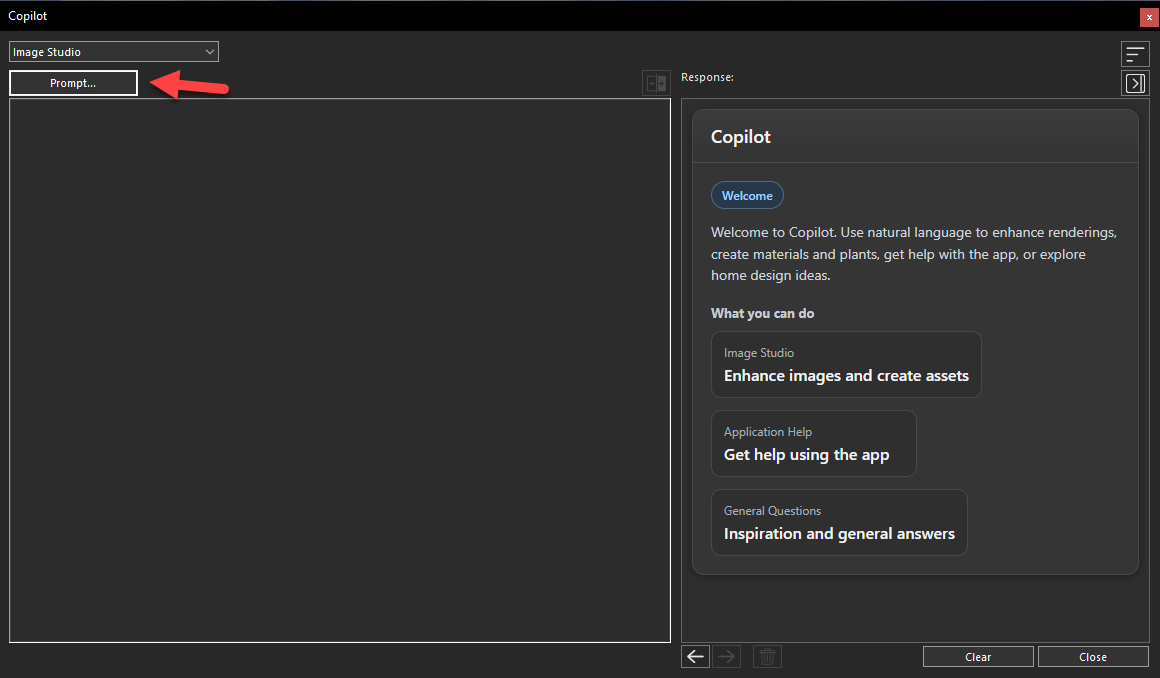This screenshot has width=1160, height=678.
Task: Collapse the response panel with the arrow icon
Action: (1135, 83)
